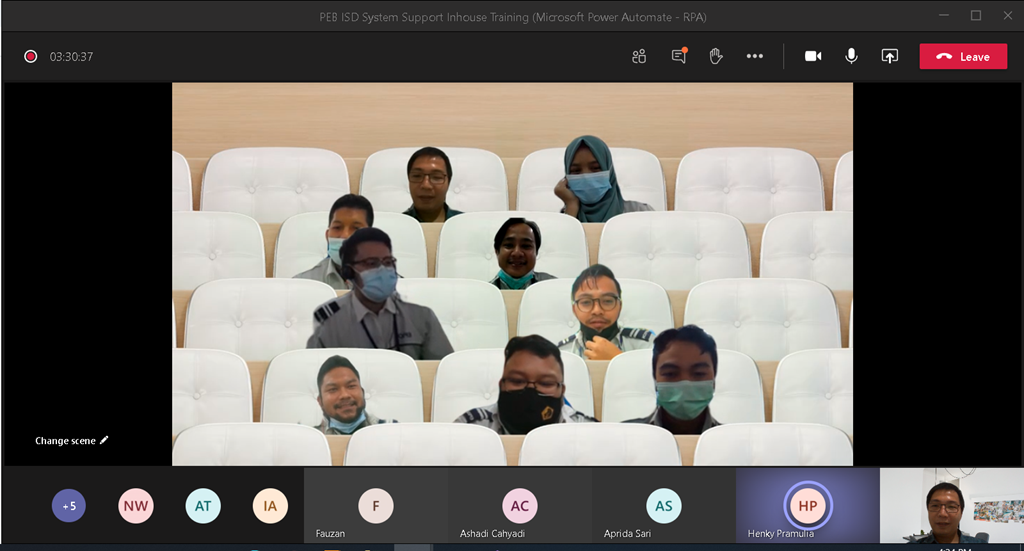Click Henky Pramulia's active speaker tile
Image resolution: width=1024 pixels, height=551 pixels.
(x=808, y=506)
